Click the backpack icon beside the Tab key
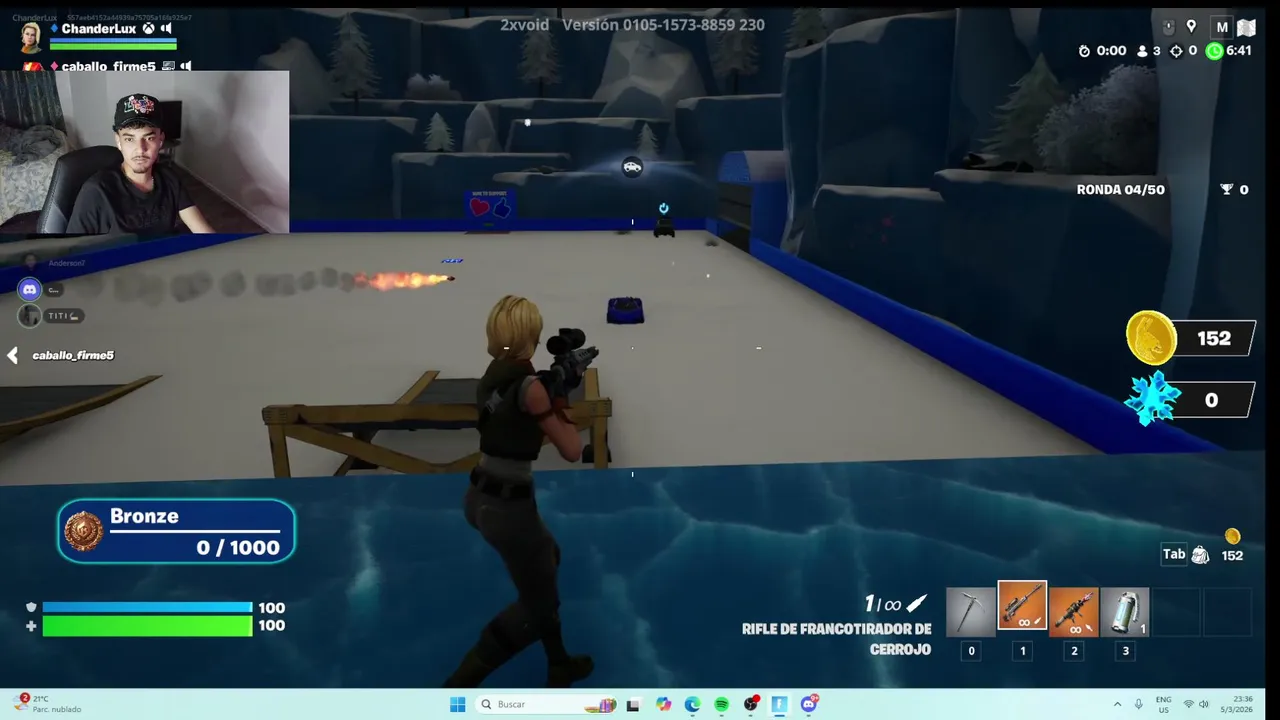 coord(1200,555)
